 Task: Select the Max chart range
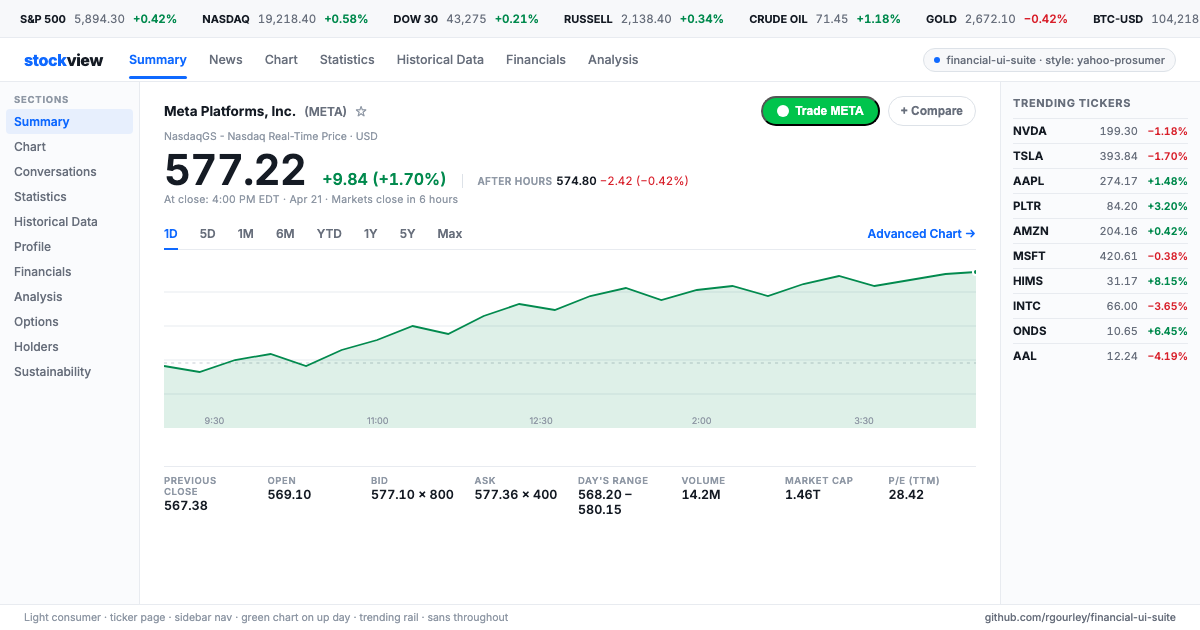click(450, 234)
